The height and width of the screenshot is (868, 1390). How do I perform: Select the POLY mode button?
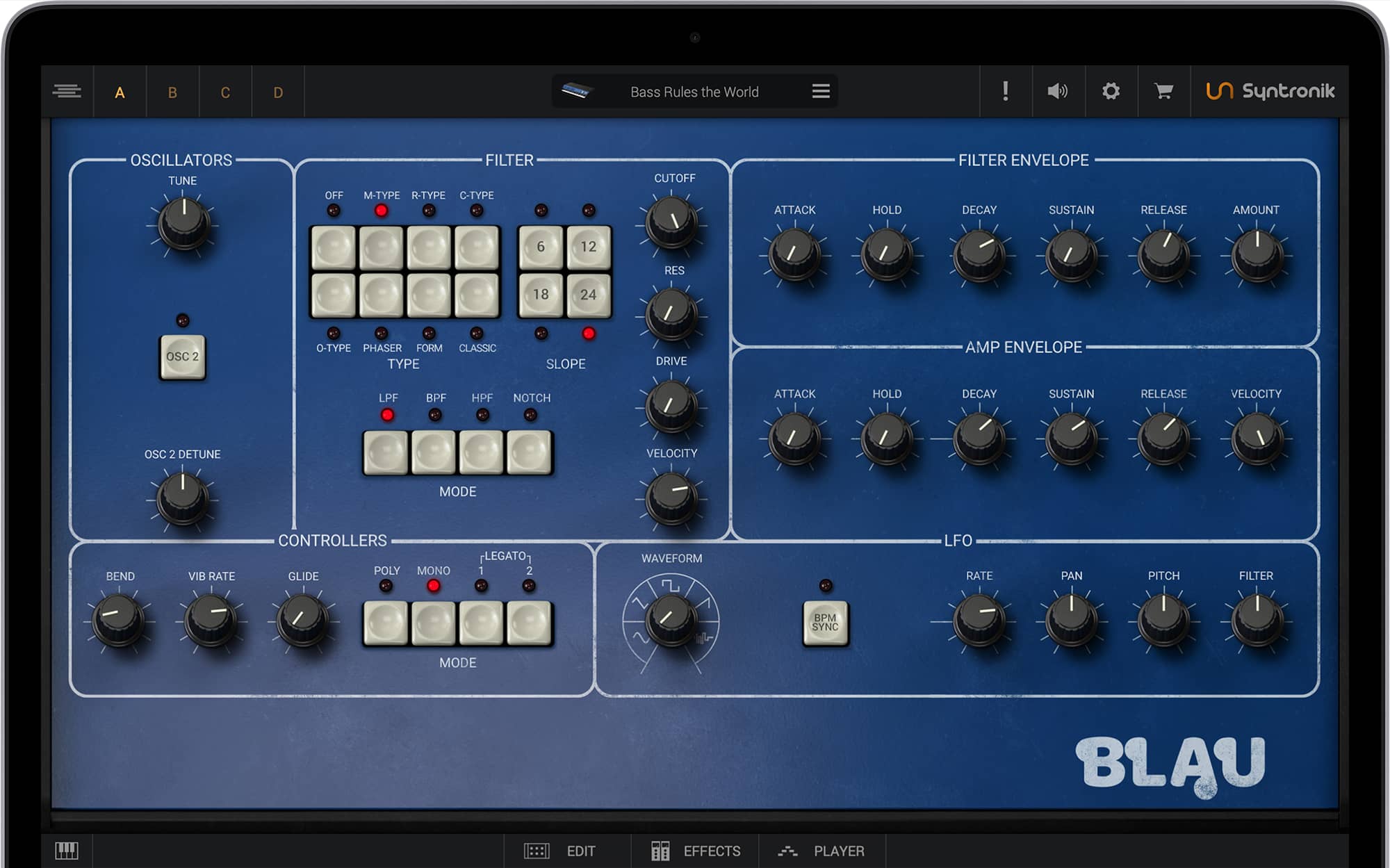click(x=386, y=623)
